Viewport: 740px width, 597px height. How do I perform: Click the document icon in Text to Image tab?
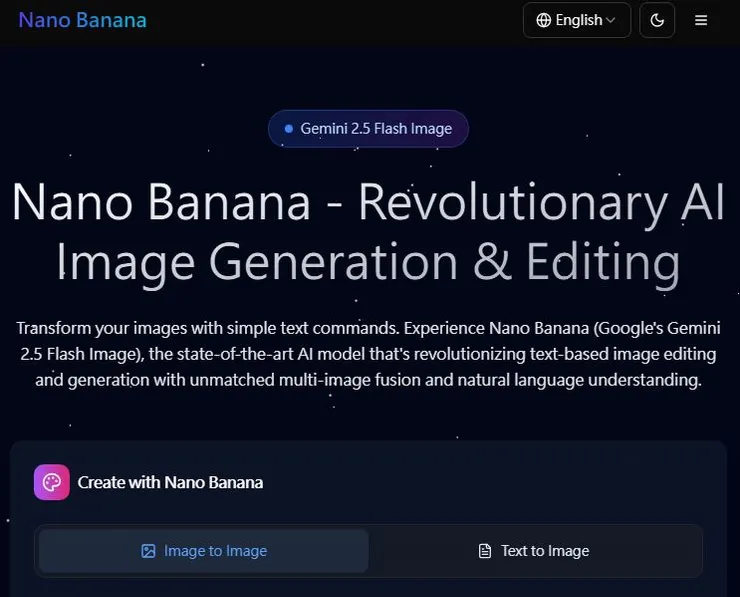[x=485, y=551]
